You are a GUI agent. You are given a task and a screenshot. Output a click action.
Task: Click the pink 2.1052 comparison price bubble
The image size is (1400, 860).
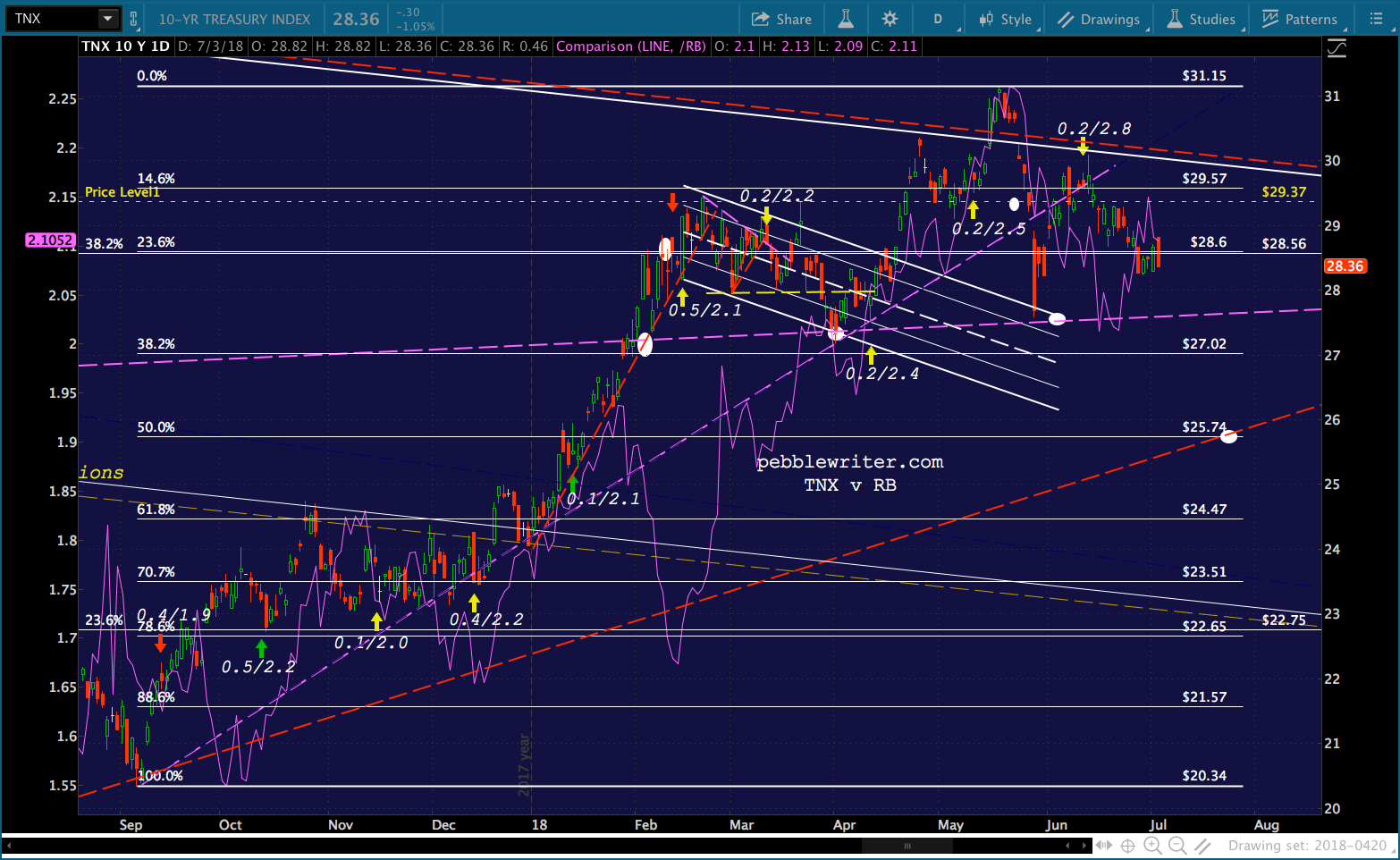50,240
